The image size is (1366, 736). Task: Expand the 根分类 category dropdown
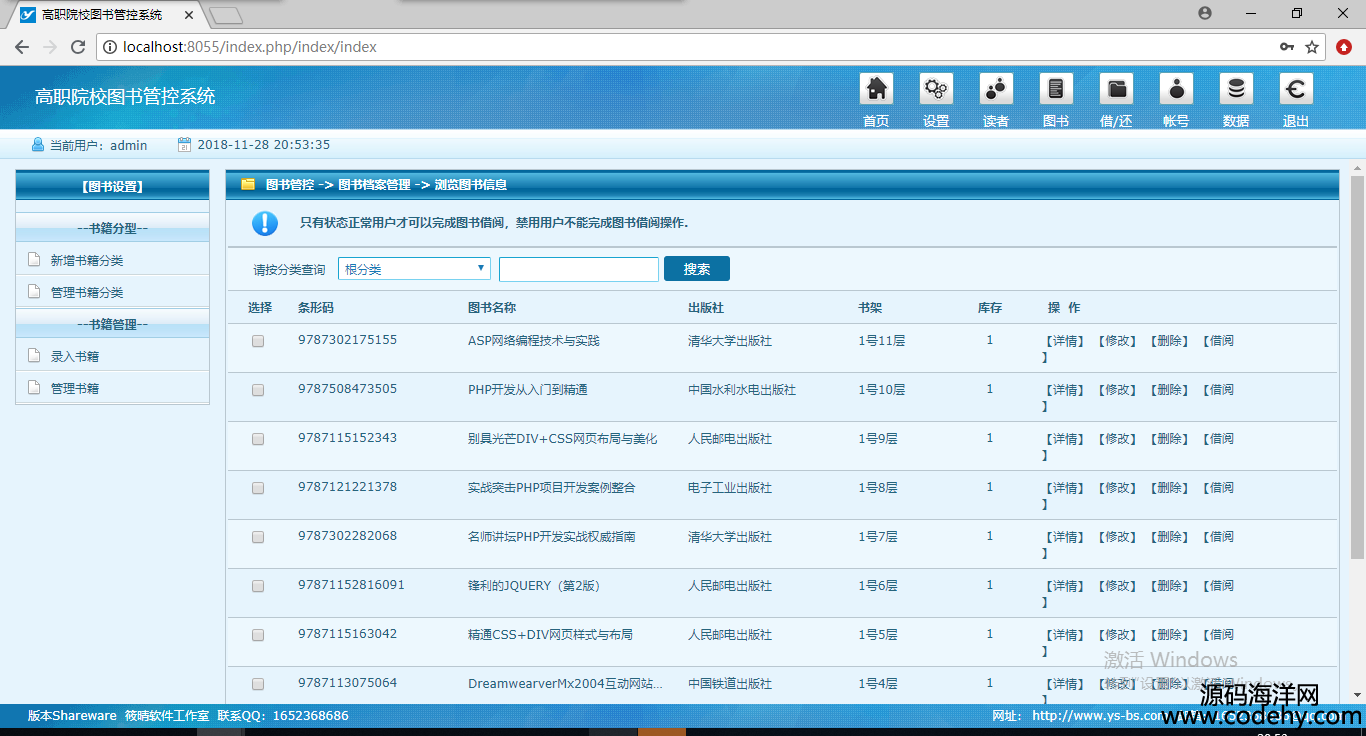[x=414, y=269]
